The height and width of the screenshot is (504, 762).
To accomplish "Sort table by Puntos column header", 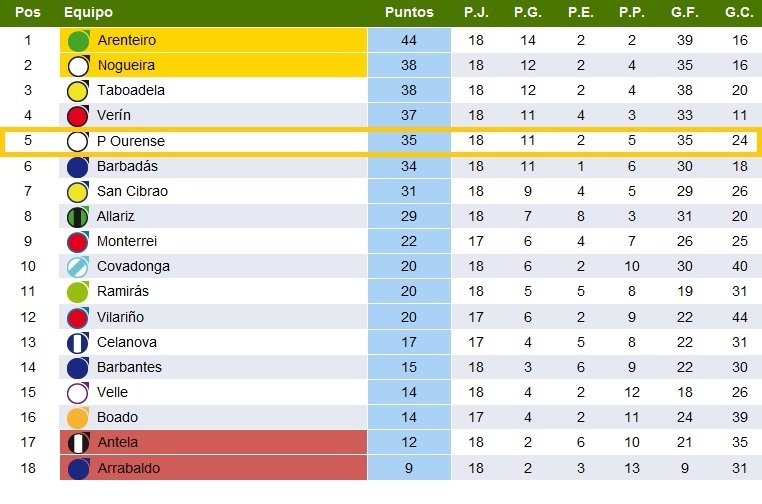I will tap(409, 12).
